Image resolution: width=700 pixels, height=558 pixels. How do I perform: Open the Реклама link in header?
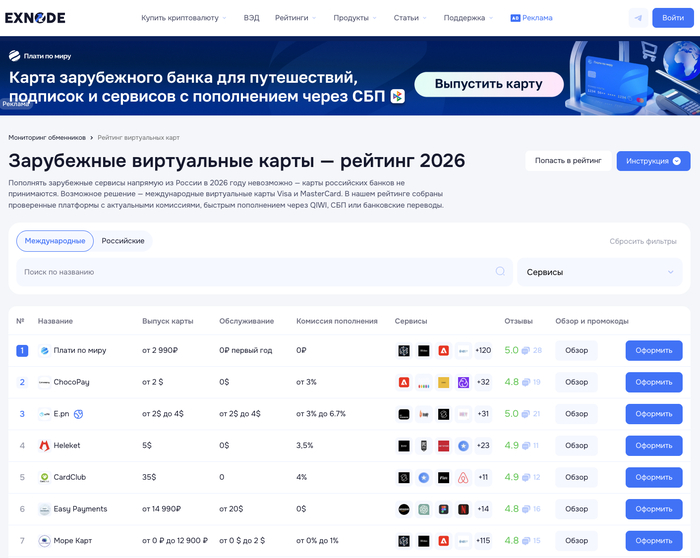coord(531,18)
